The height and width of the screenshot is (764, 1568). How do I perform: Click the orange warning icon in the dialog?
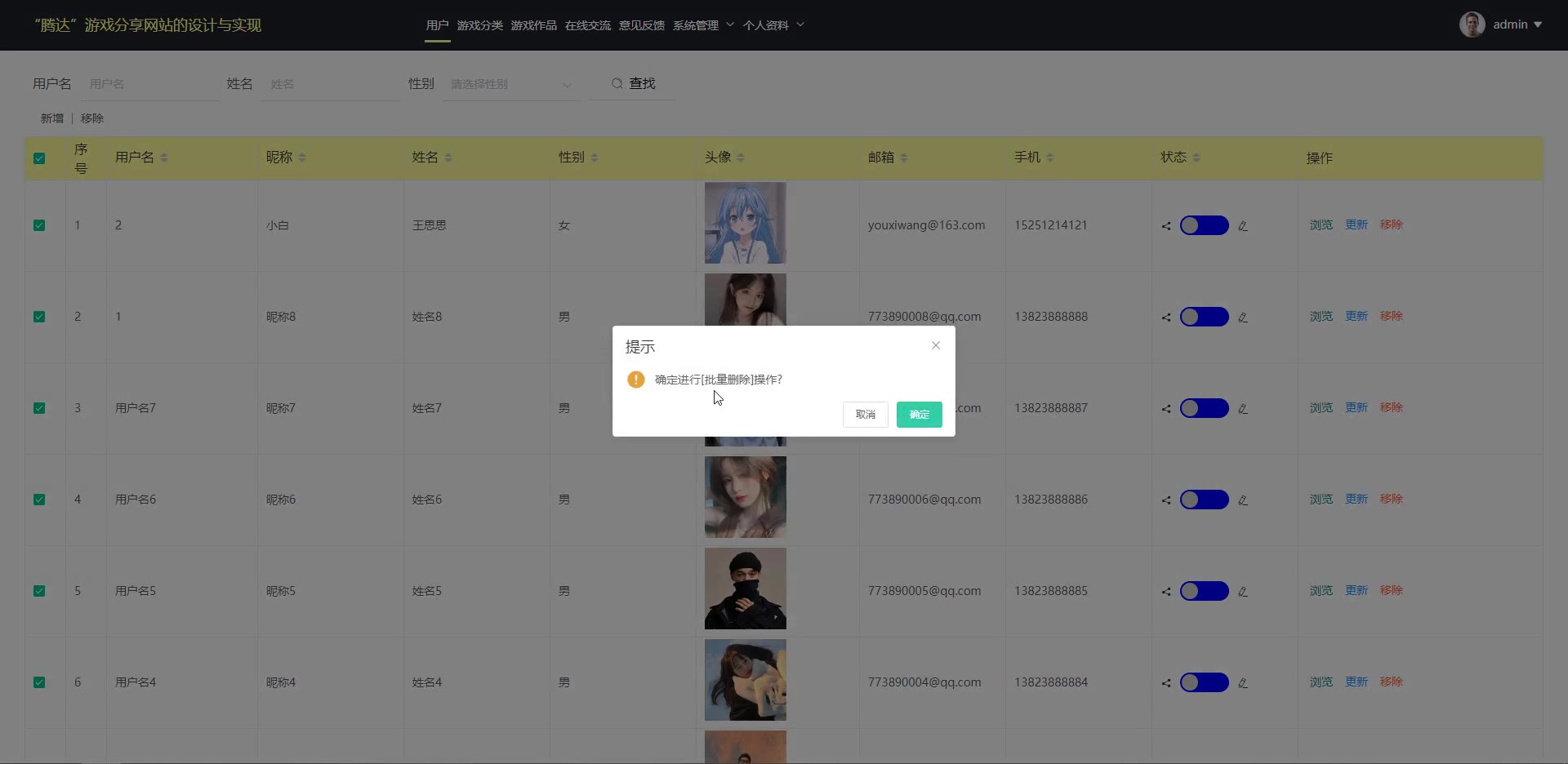(x=636, y=380)
